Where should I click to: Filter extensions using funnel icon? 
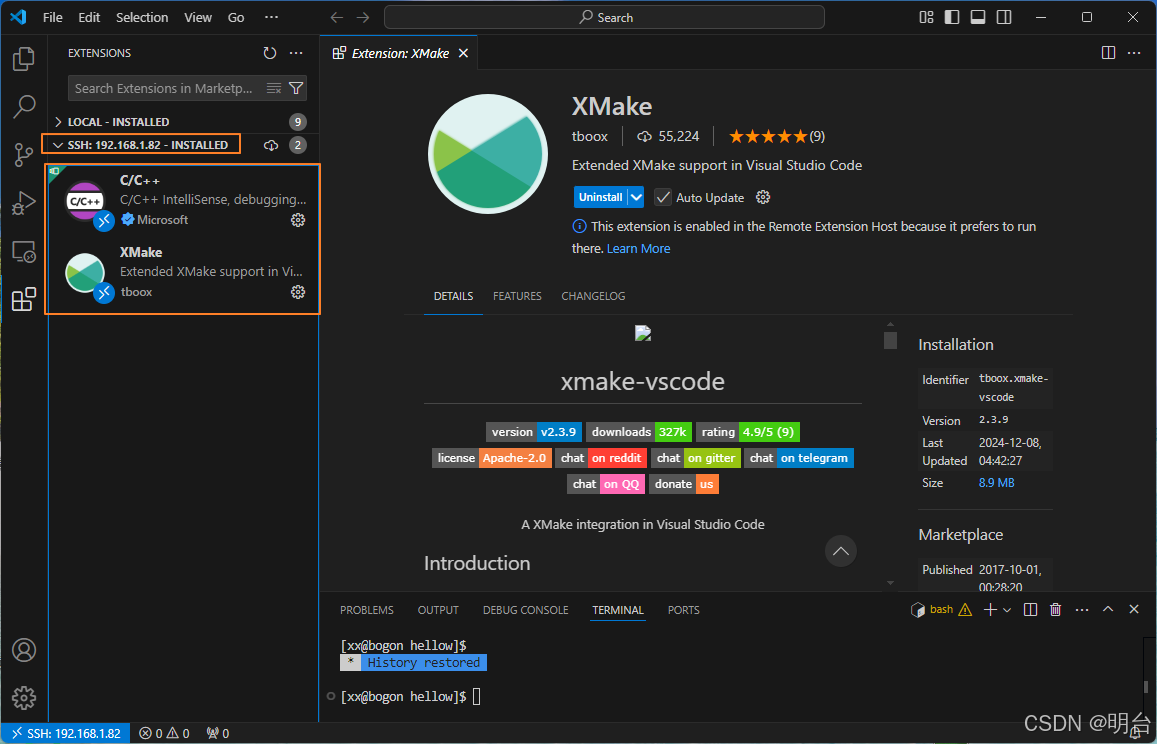tap(296, 89)
